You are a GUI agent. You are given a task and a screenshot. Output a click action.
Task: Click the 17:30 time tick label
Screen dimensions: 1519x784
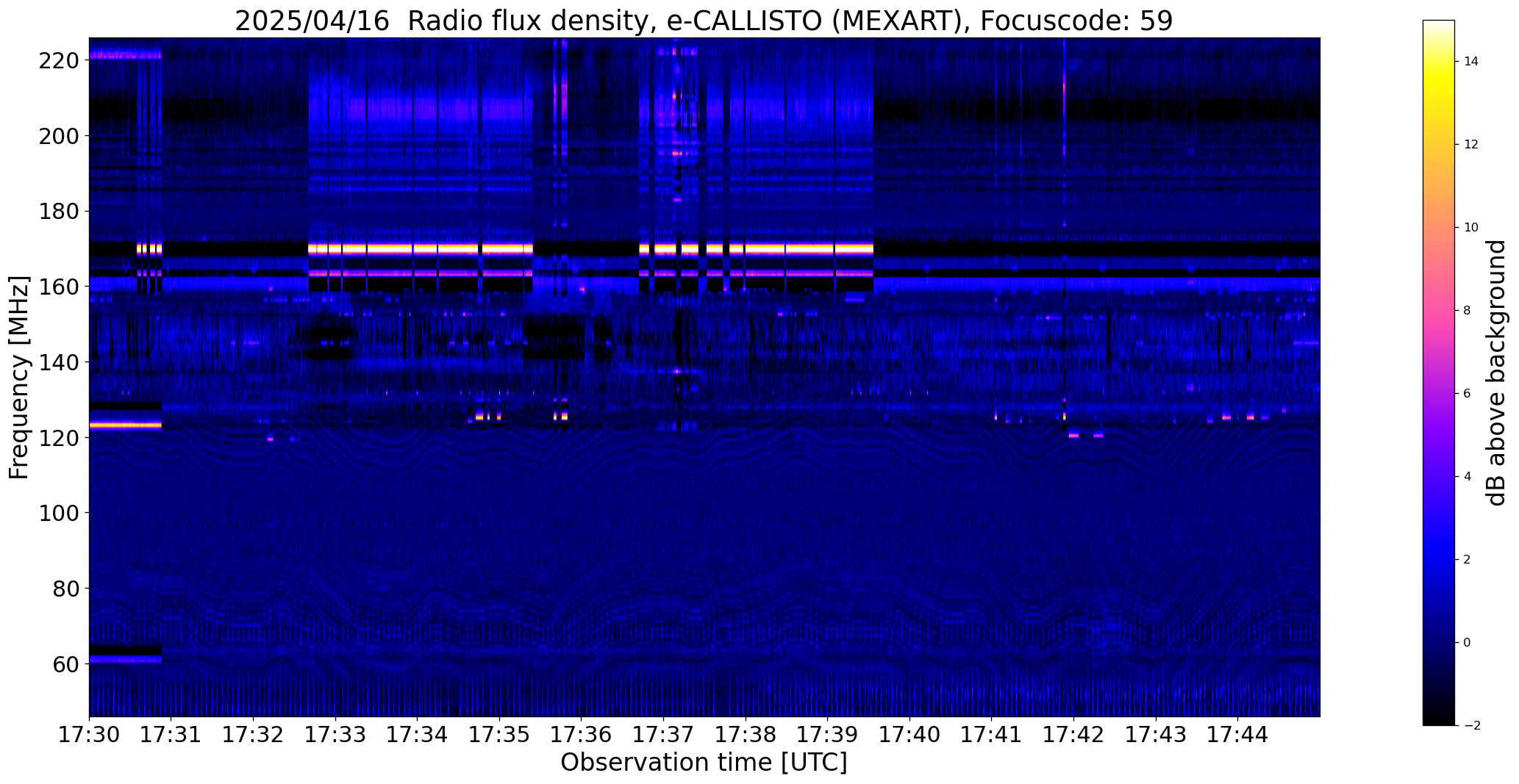[x=89, y=734]
